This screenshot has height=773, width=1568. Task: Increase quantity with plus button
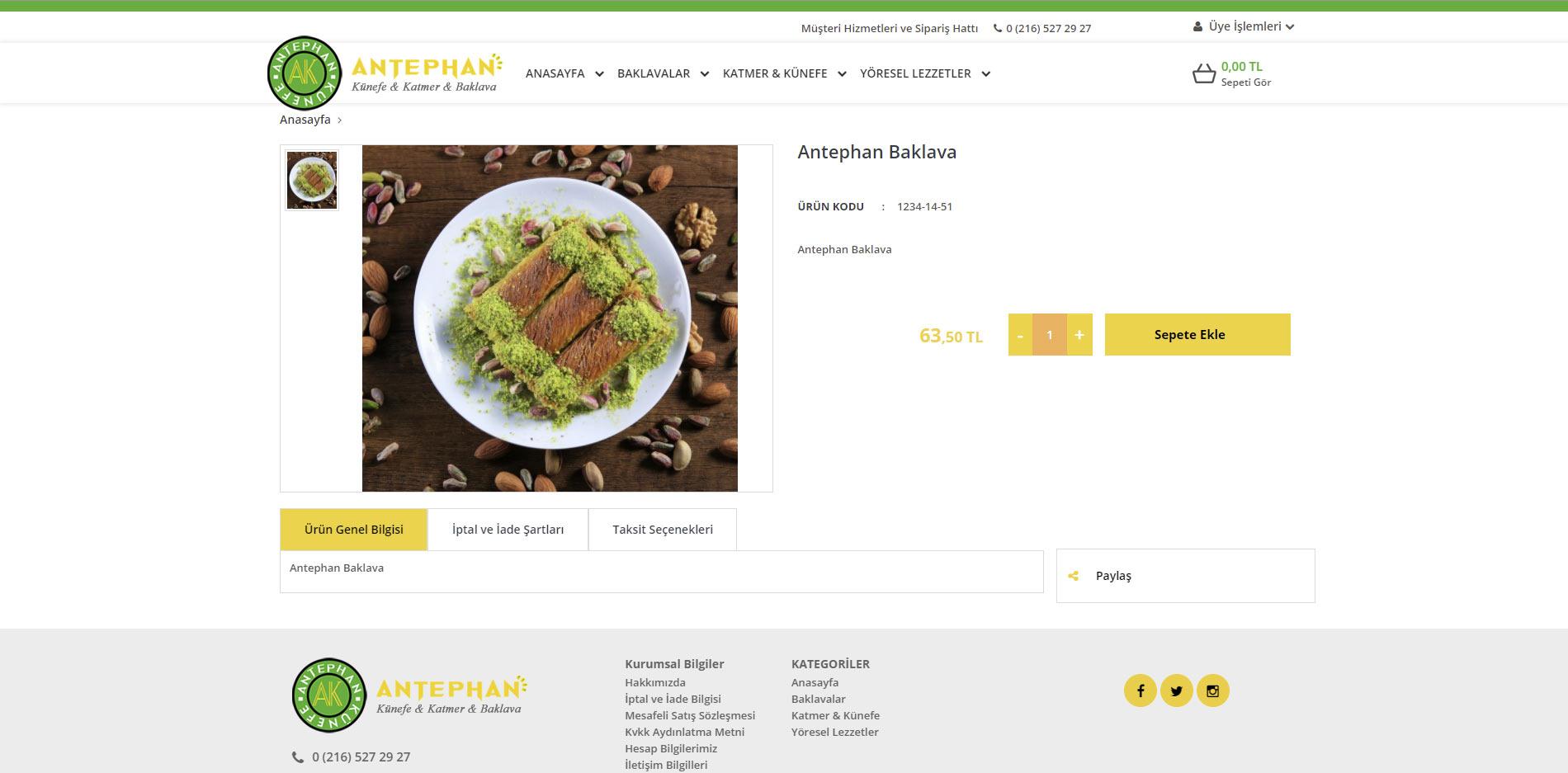click(1079, 335)
